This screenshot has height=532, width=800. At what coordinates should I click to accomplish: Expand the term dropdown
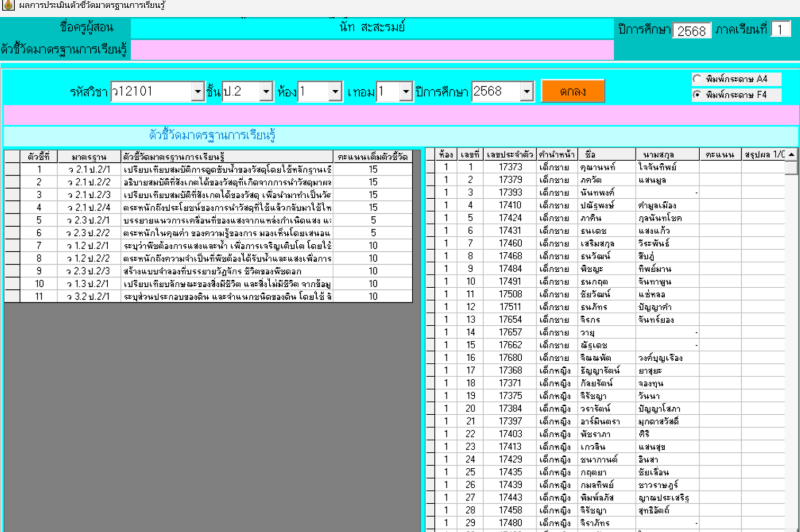coord(404,91)
